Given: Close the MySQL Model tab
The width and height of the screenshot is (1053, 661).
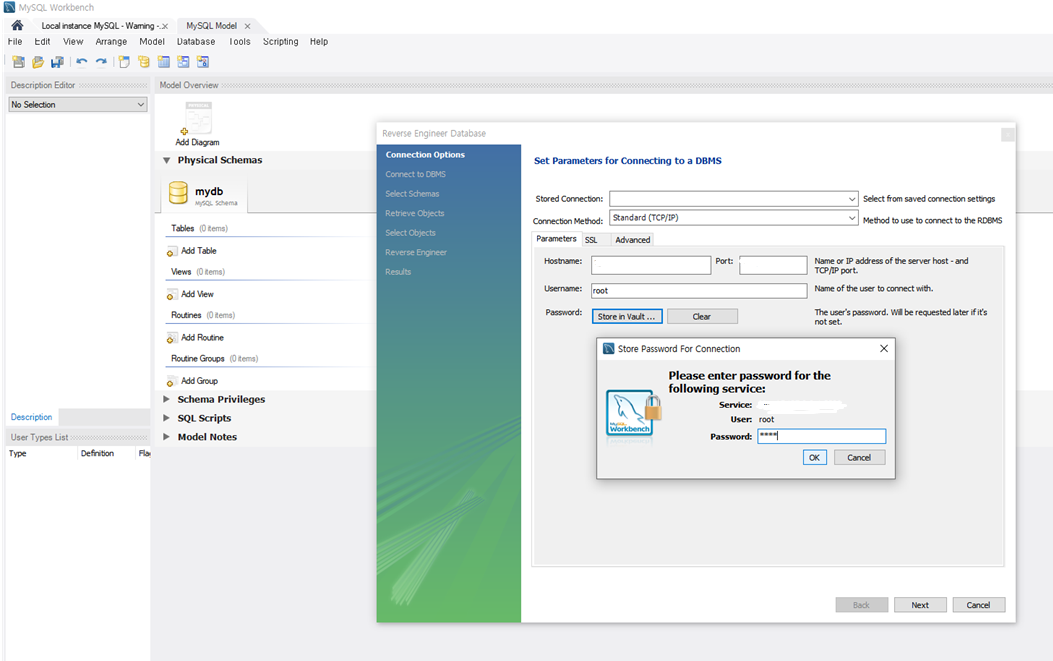Looking at the screenshot, I should [x=247, y=26].
